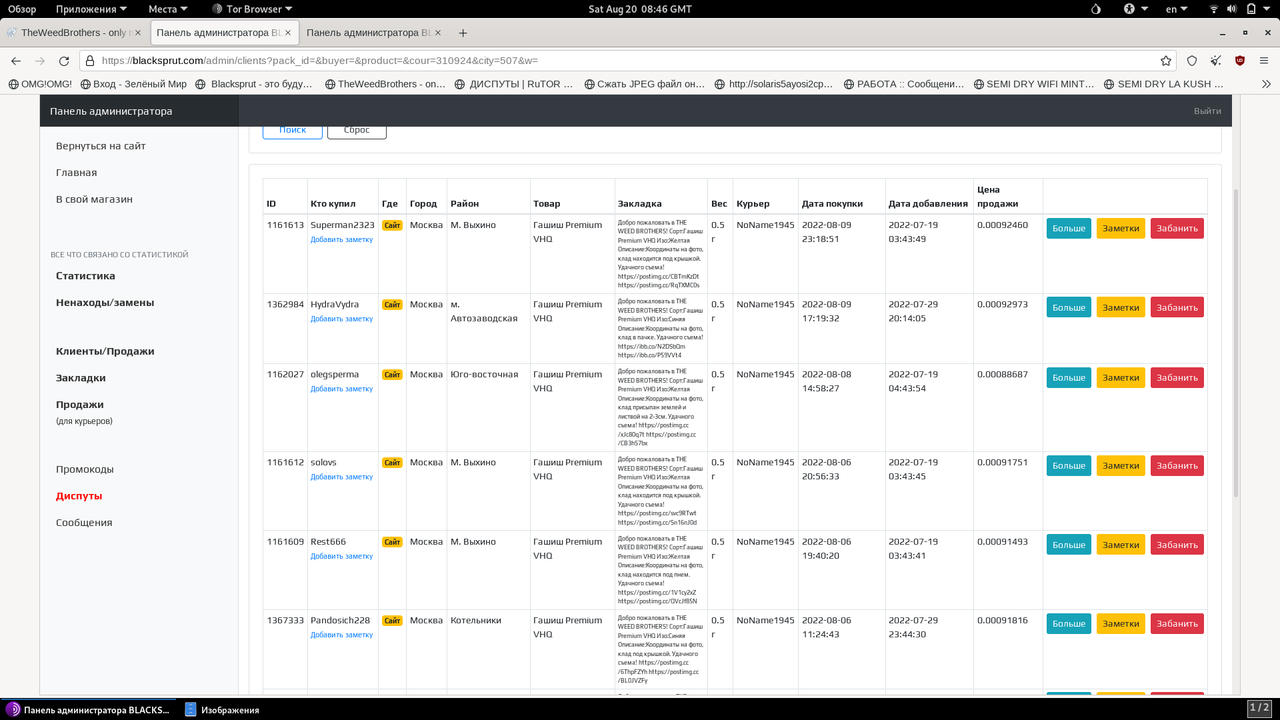Image resolution: width=1280 pixels, height=720 pixels.
Task: Click the browser forward arrow
Action: pos(41,60)
